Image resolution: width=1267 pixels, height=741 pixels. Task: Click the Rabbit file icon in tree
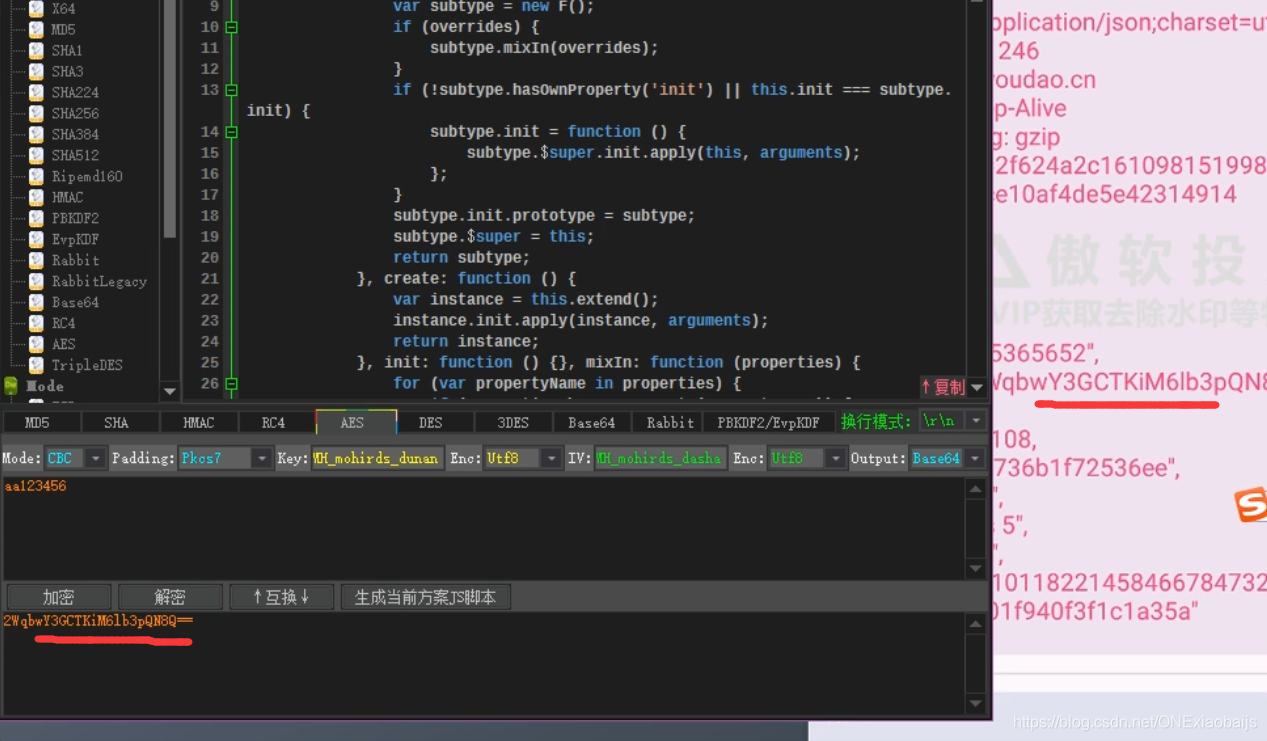point(36,260)
